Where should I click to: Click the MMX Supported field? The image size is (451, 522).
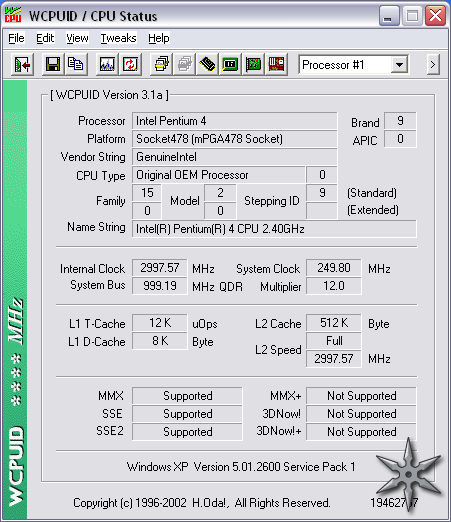187,396
